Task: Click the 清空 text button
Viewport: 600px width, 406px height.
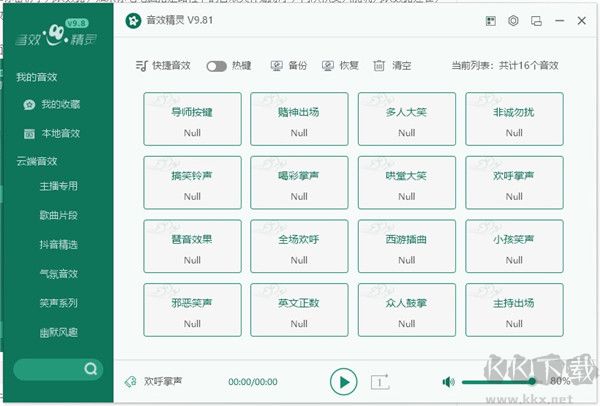Action: click(x=401, y=66)
